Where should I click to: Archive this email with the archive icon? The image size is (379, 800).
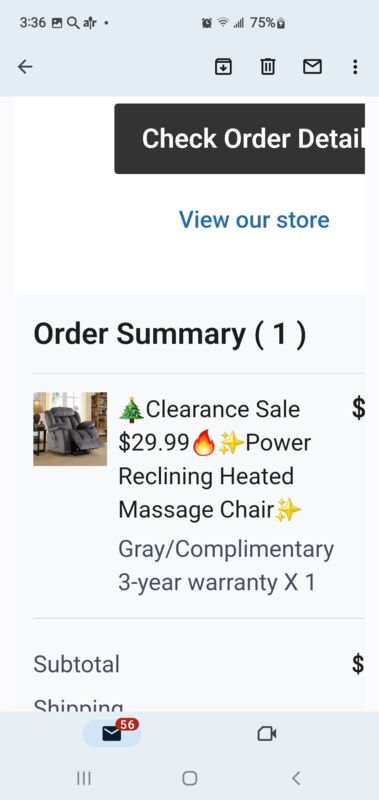tap(223, 67)
